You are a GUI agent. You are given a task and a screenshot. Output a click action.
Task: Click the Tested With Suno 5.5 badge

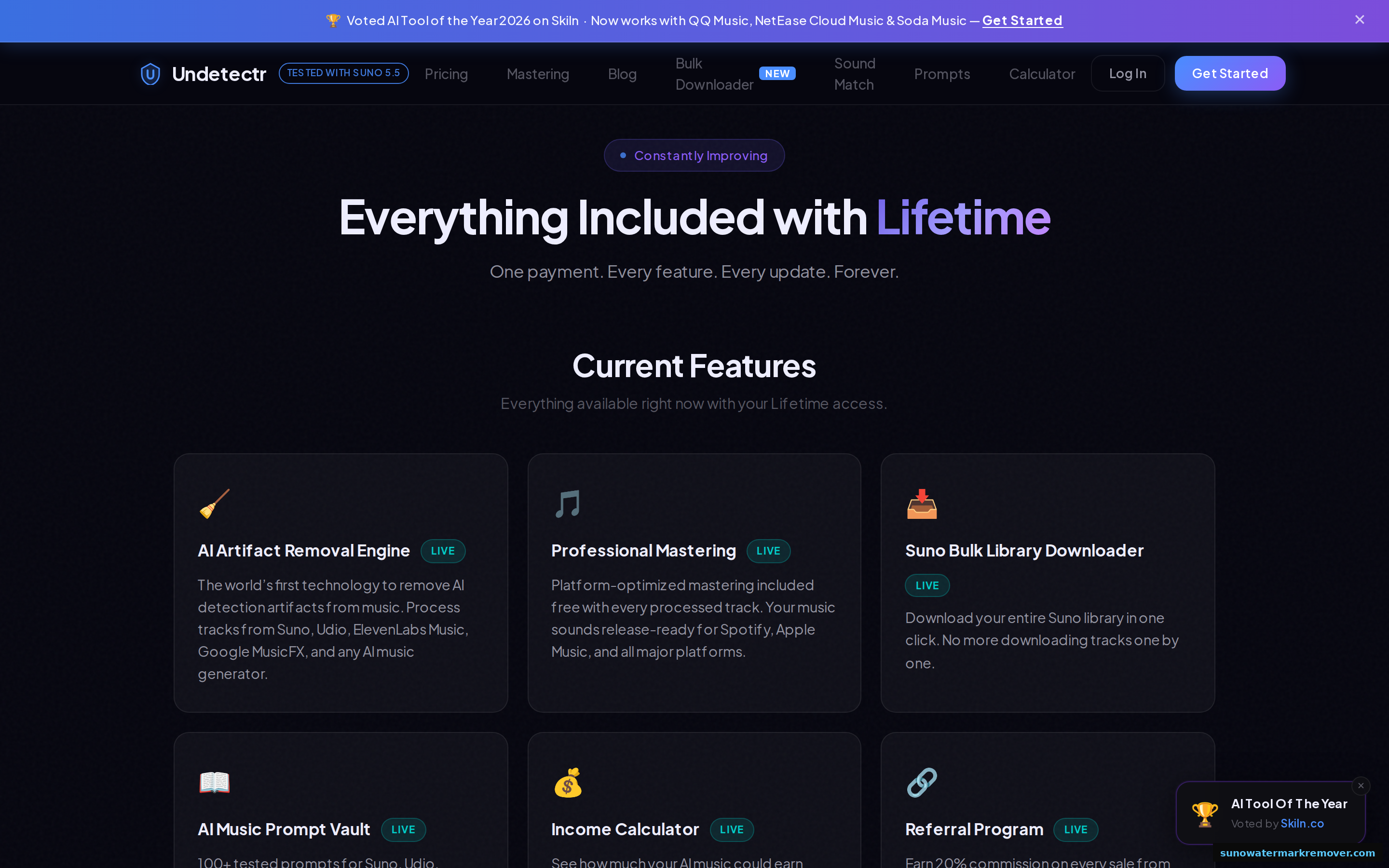(x=343, y=73)
